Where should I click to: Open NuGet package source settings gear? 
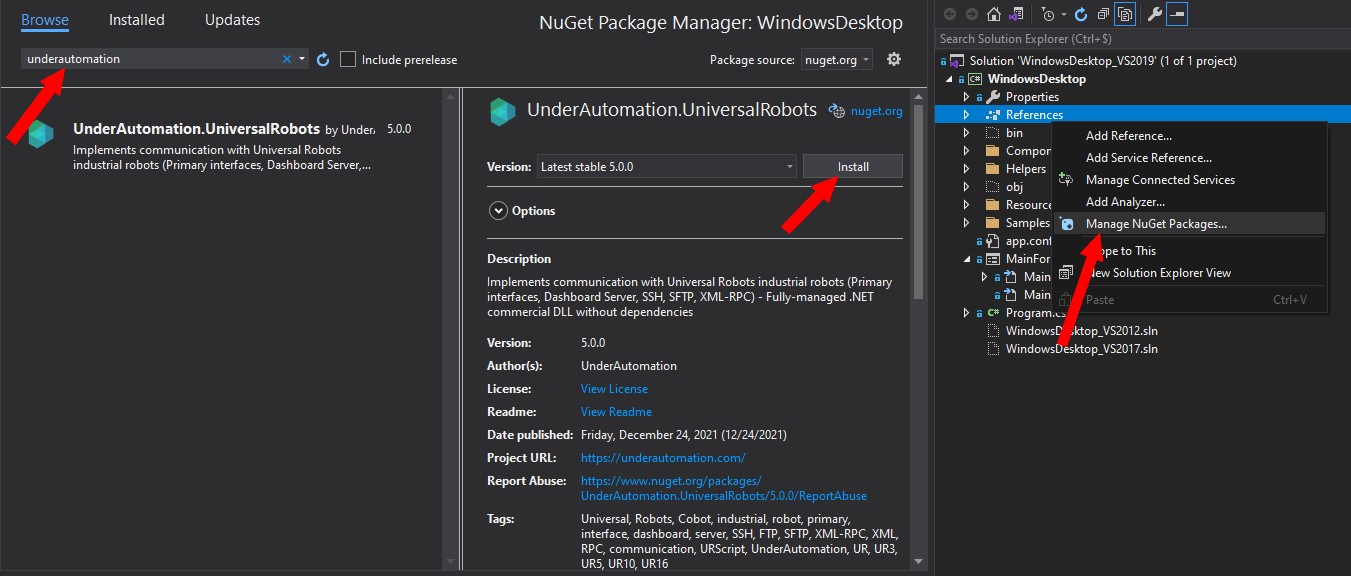894,59
